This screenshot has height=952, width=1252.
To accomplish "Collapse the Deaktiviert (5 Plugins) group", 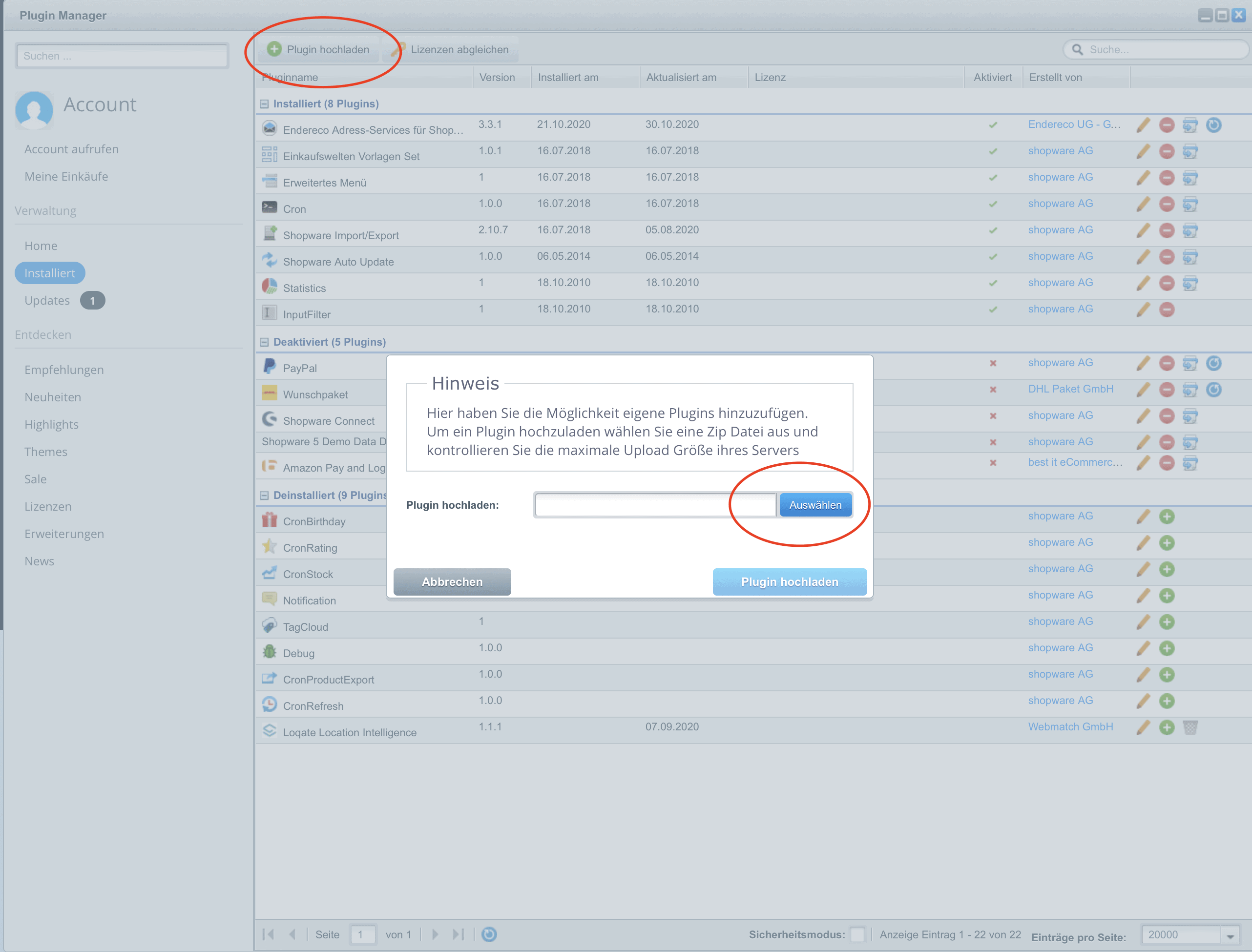I will click(x=264, y=342).
